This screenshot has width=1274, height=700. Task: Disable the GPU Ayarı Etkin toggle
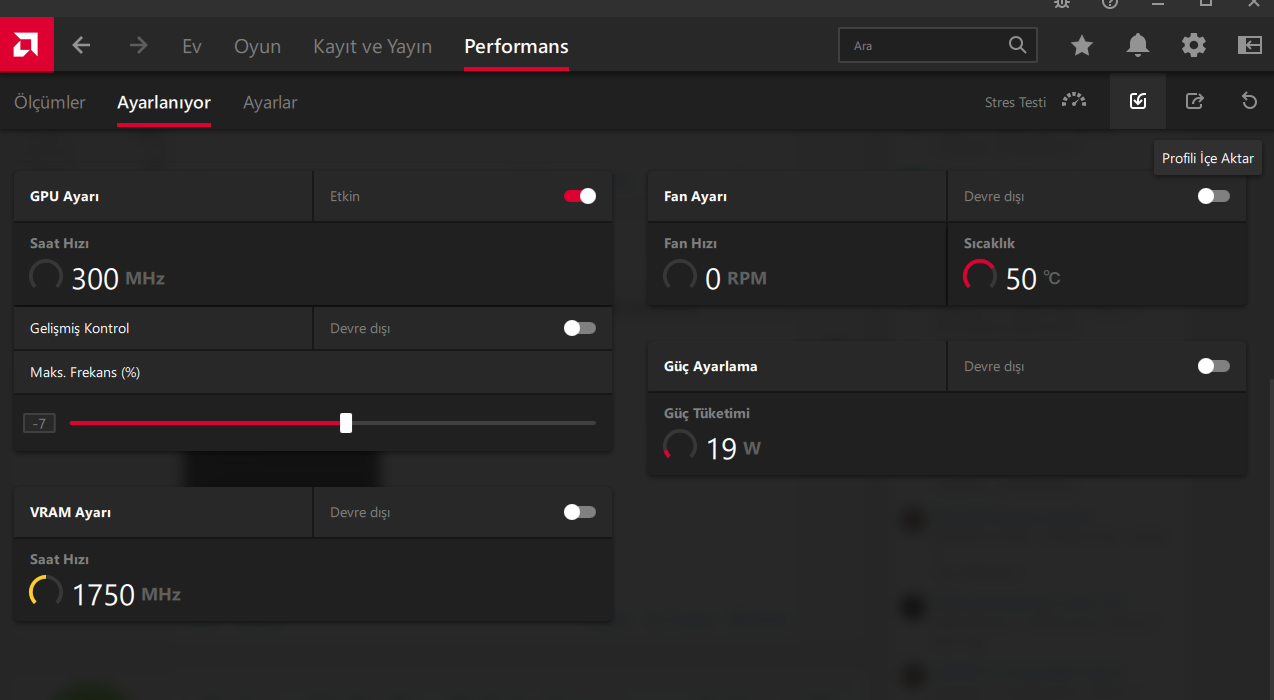(x=580, y=196)
